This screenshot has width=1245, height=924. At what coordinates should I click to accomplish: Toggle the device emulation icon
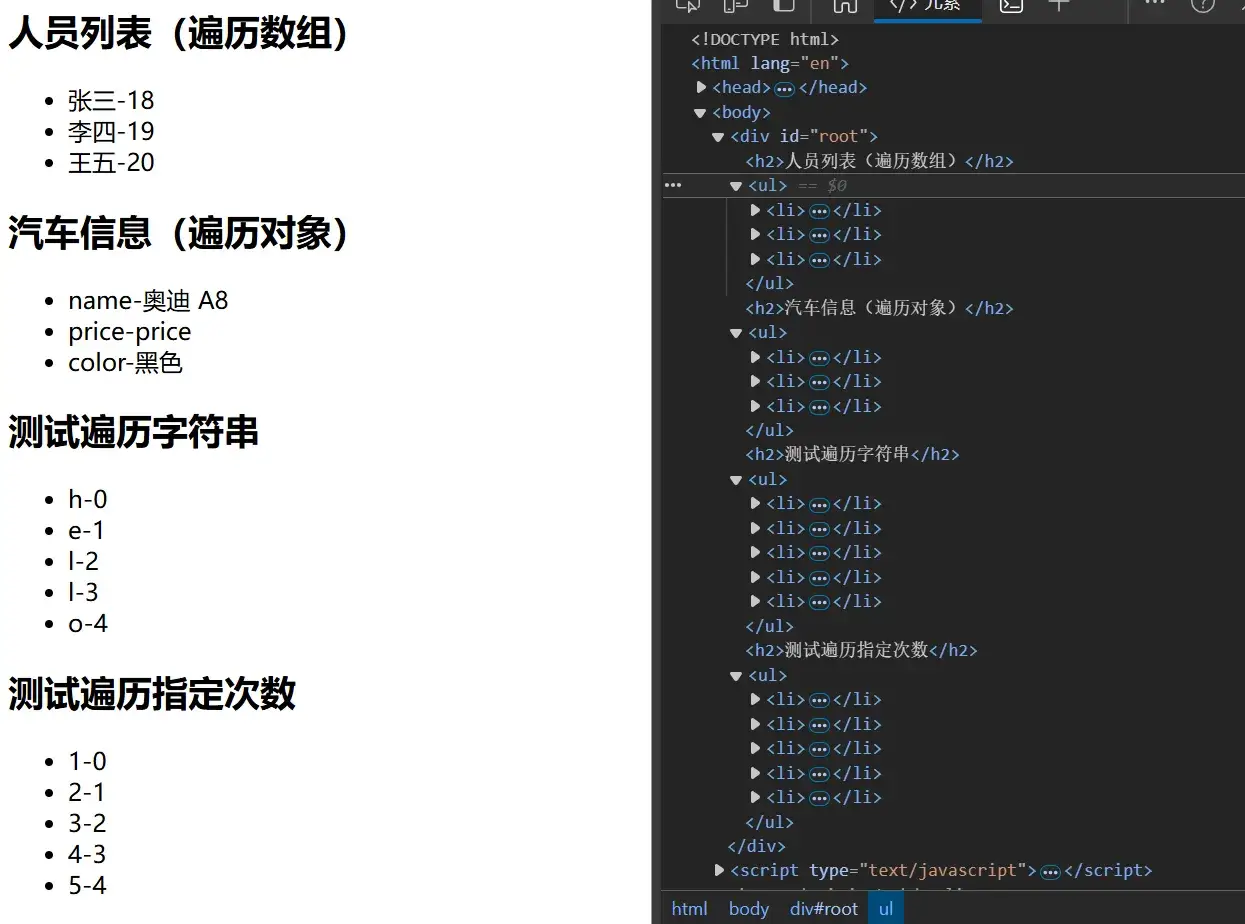coord(735,5)
